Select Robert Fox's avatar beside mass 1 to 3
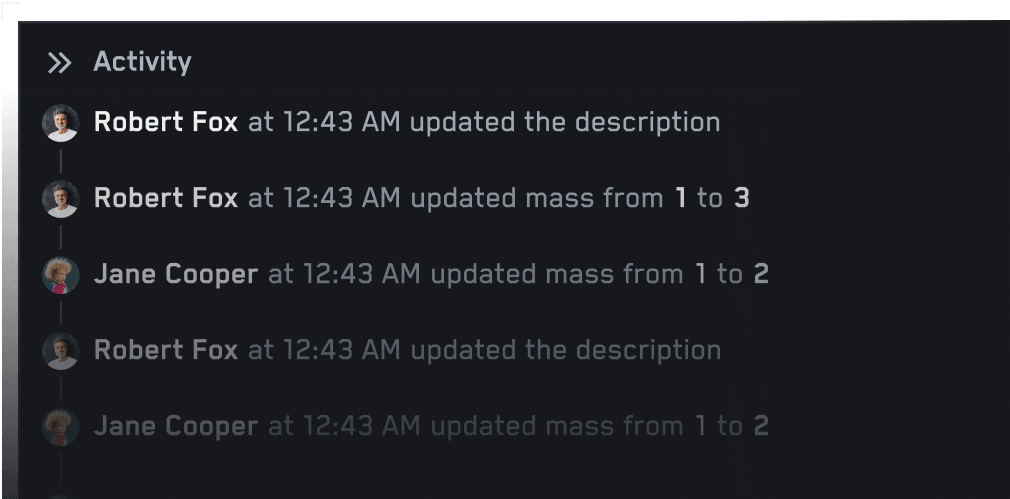1010x499 pixels. 61,198
